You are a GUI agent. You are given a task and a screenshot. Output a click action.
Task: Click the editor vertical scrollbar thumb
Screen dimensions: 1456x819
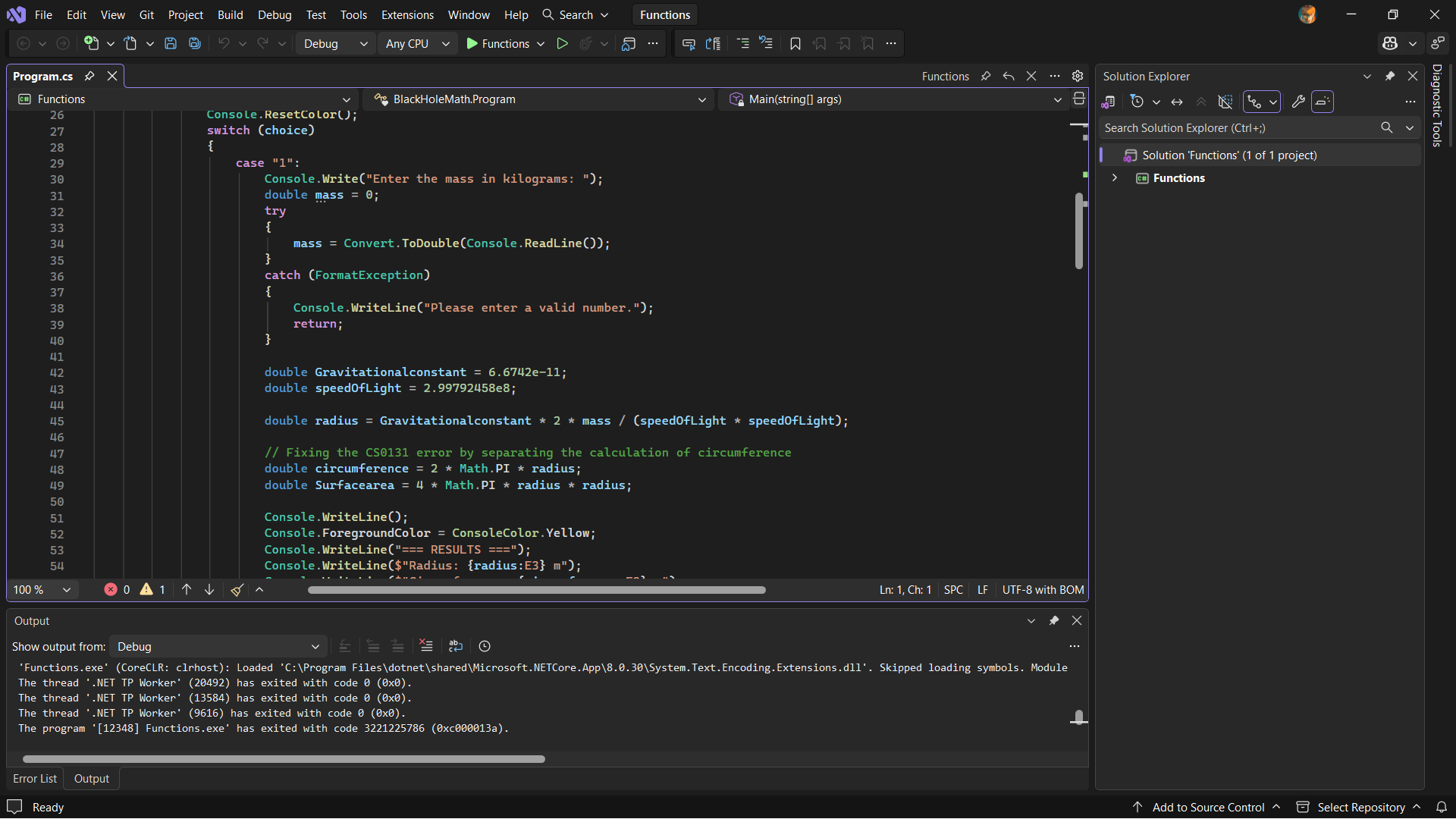pos(1079,231)
